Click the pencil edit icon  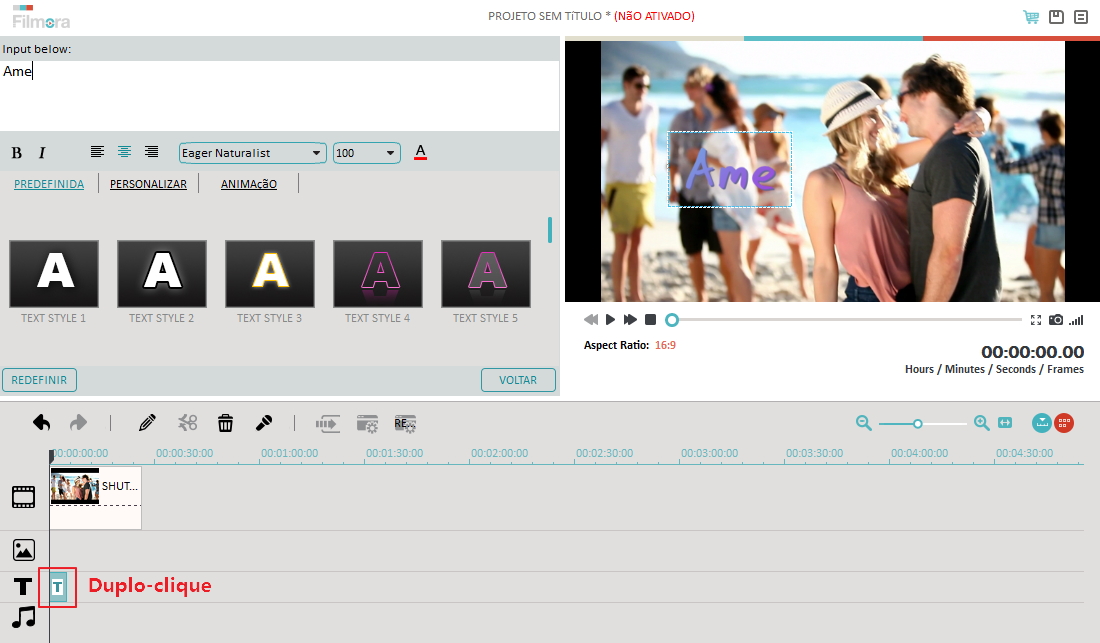pos(147,423)
